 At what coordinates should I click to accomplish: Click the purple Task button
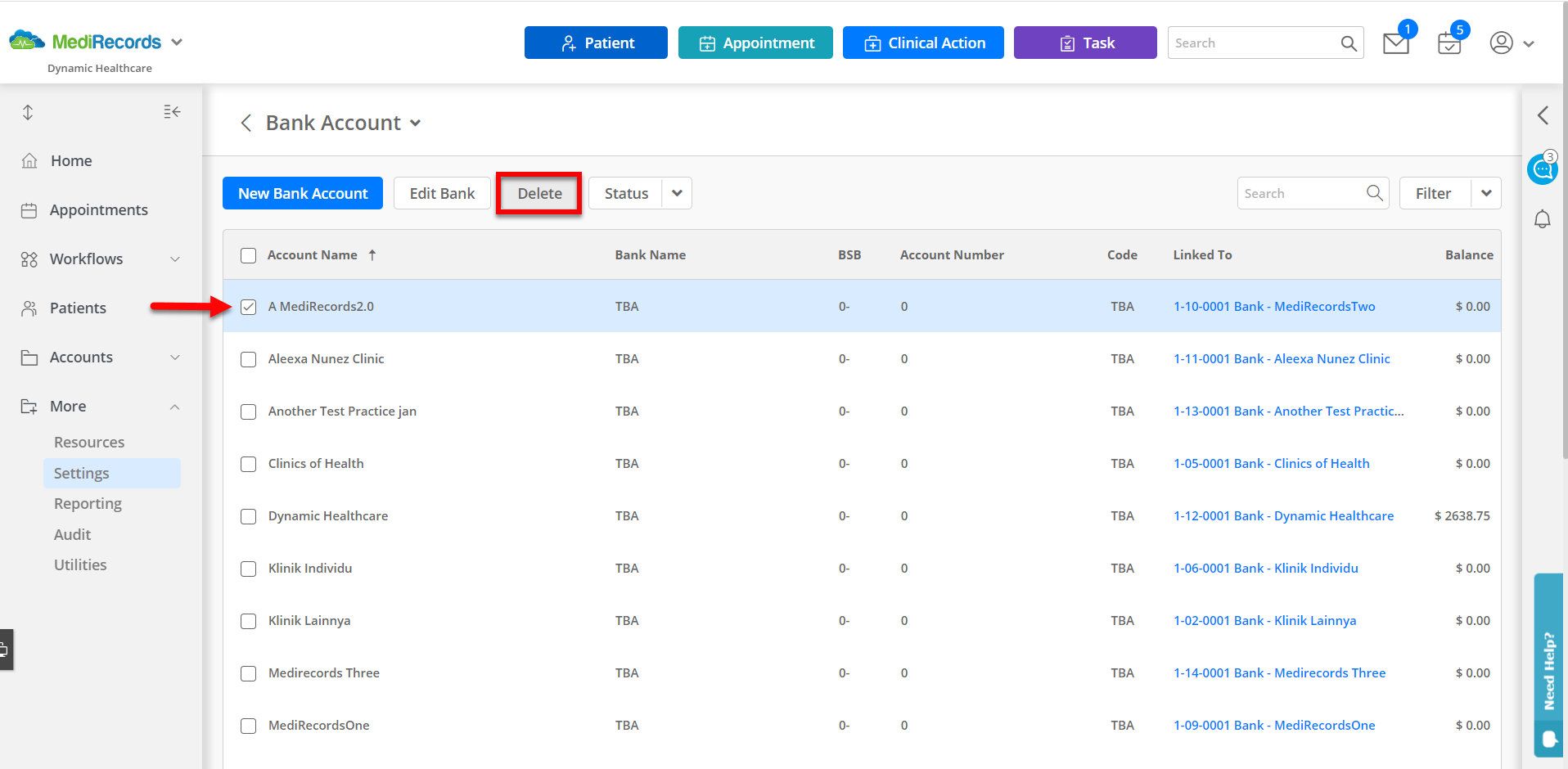click(1085, 43)
